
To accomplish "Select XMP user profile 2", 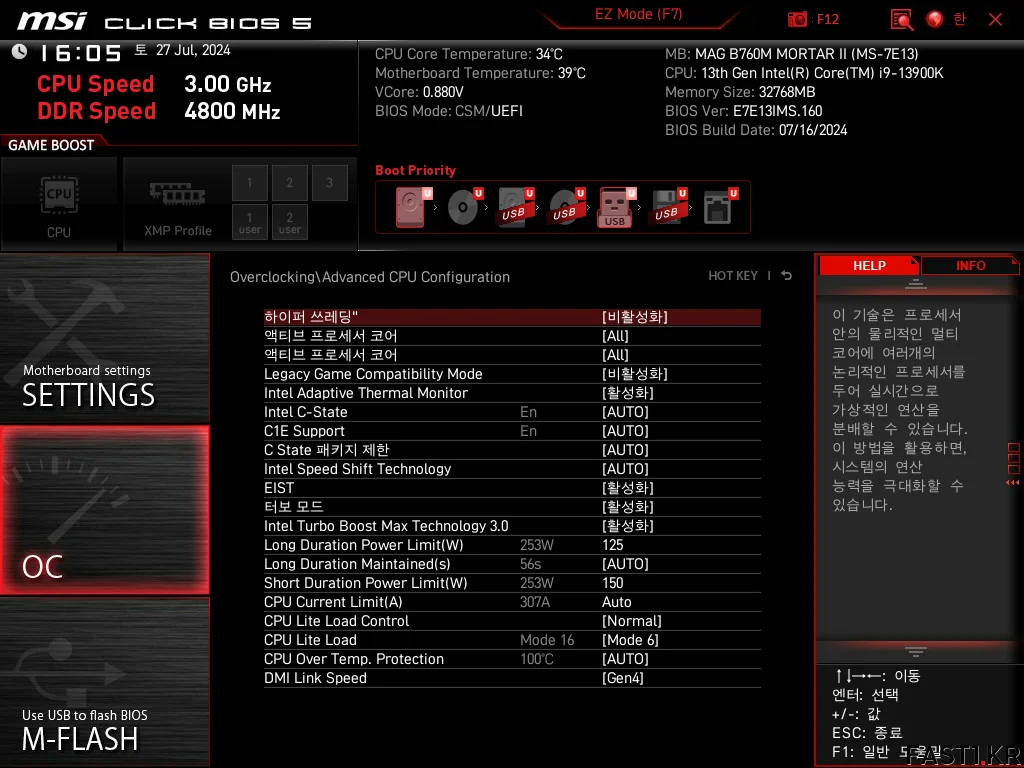I will point(289,223).
